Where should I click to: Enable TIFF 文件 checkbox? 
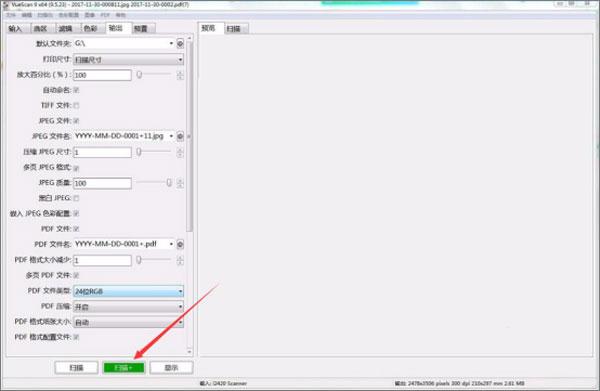76,106
